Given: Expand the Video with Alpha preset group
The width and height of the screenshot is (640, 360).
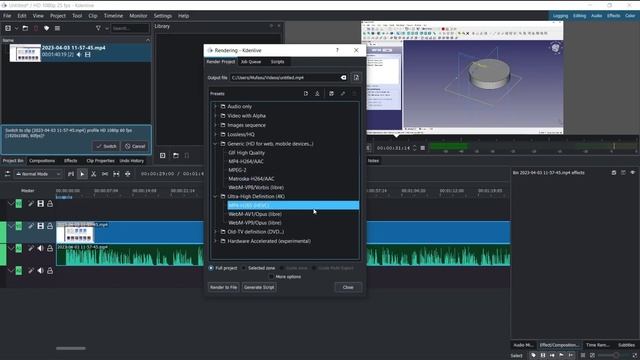Looking at the screenshot, I should click(216, 116).
